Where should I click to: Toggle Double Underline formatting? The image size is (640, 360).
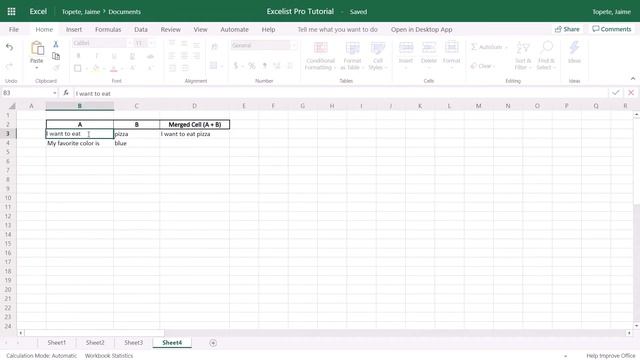click(132, 56)
